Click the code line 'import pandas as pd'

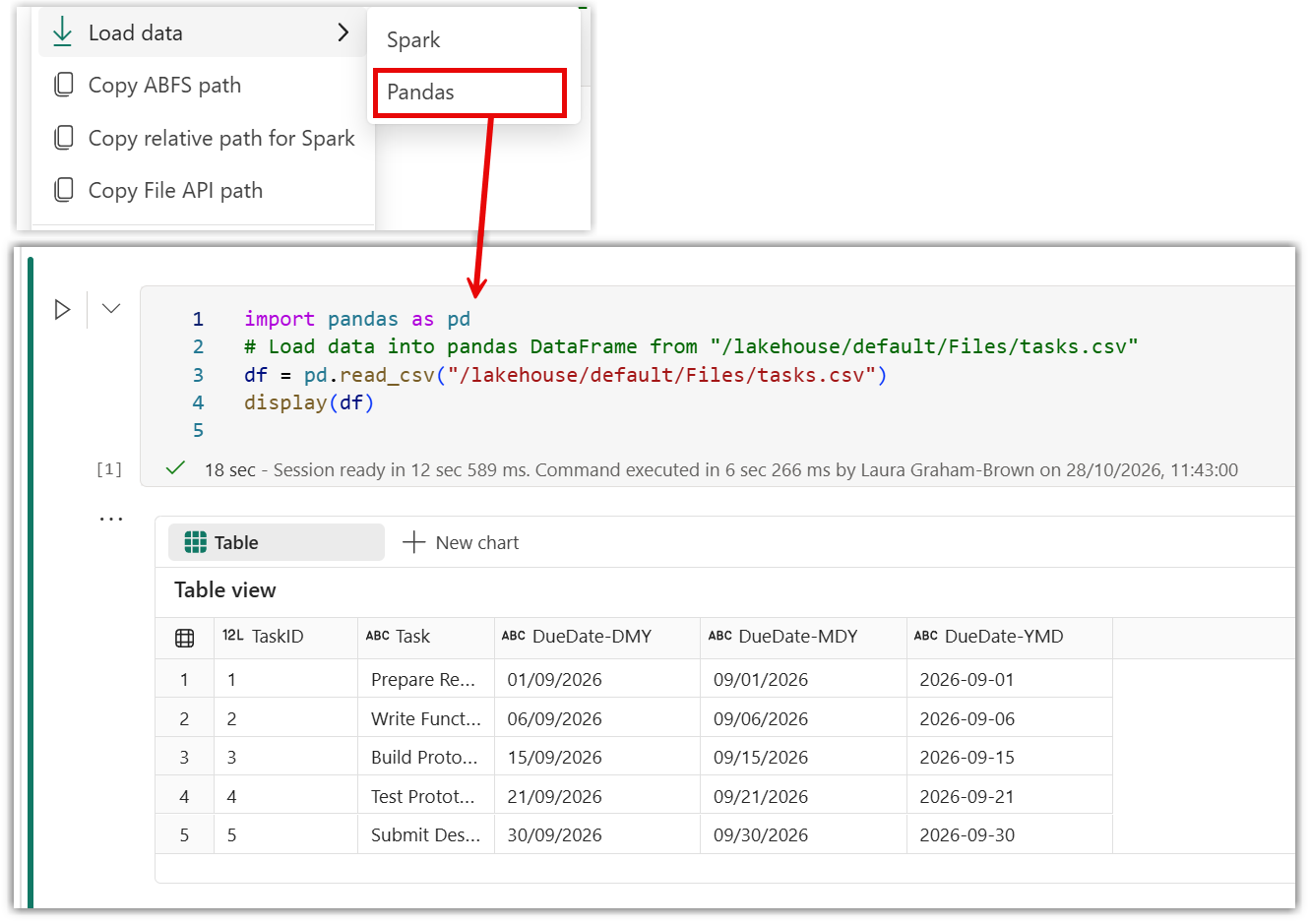click(x=357, y=319)
